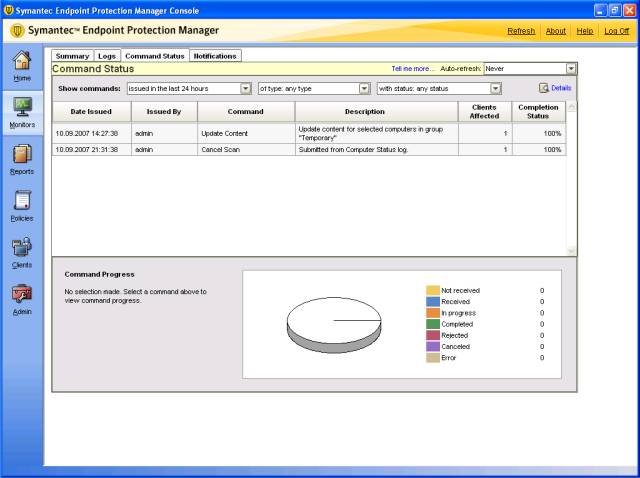Open the Help link
This screenshot has width=640, height=478.
pos(584,31)
